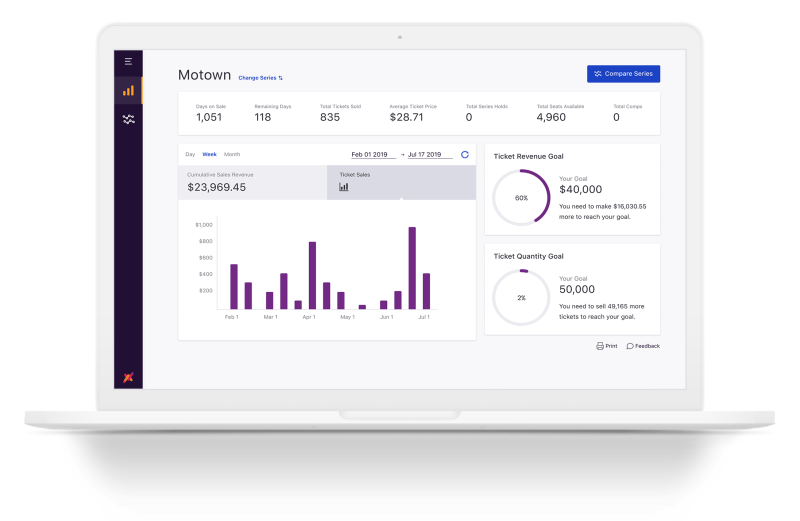The height and width of the screenshot is (521, 800).
Task: Switch chart view to Week
Action: (210, 154)
